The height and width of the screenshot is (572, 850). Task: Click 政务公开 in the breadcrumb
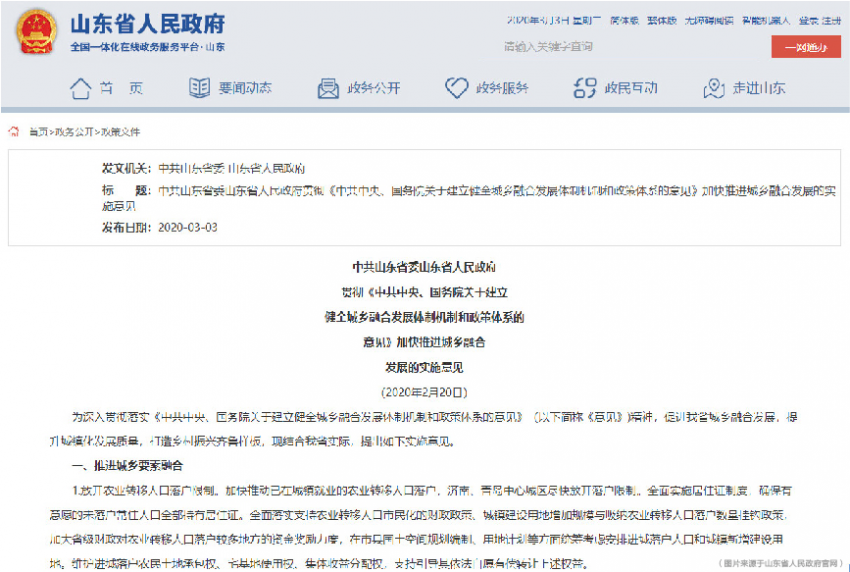click(74, 132)
